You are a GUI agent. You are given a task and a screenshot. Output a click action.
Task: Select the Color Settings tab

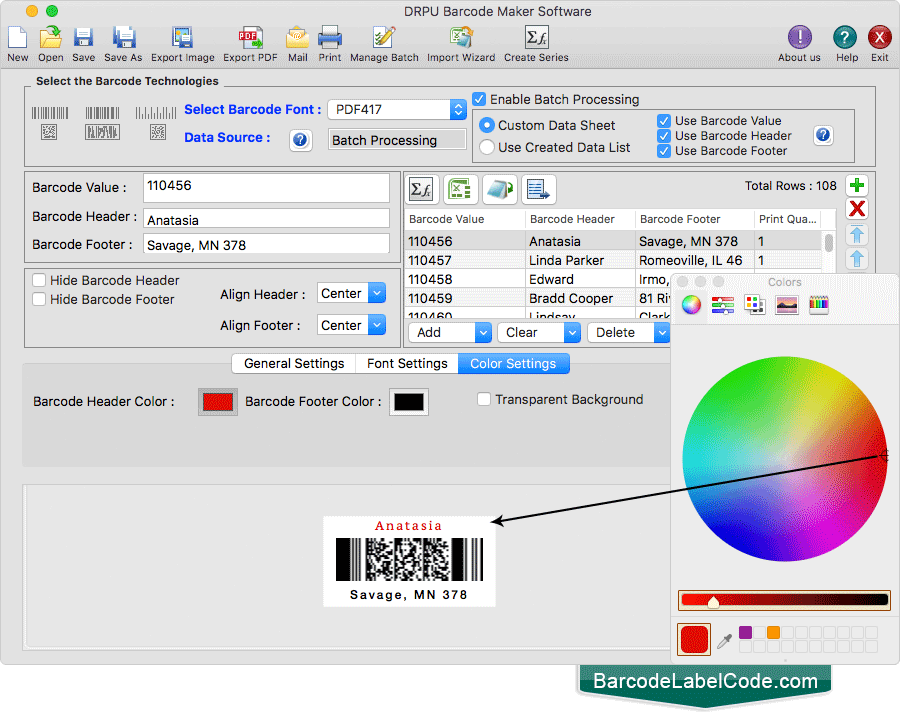coord(513,363)
